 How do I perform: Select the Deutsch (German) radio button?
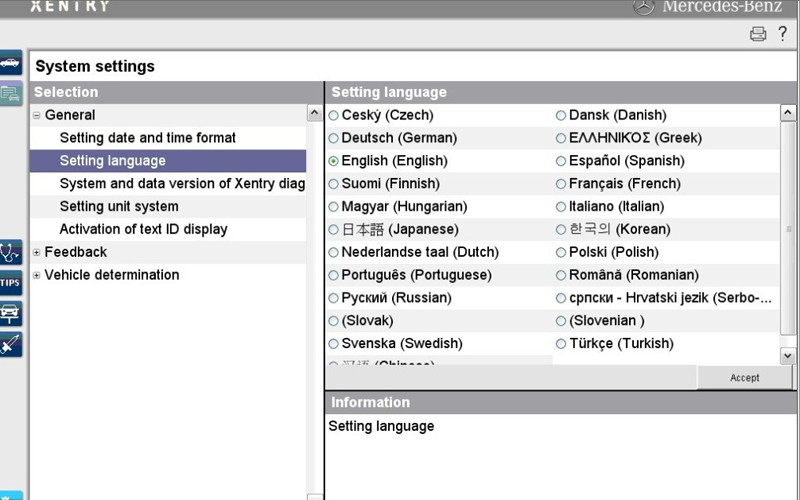click(334, 138)
